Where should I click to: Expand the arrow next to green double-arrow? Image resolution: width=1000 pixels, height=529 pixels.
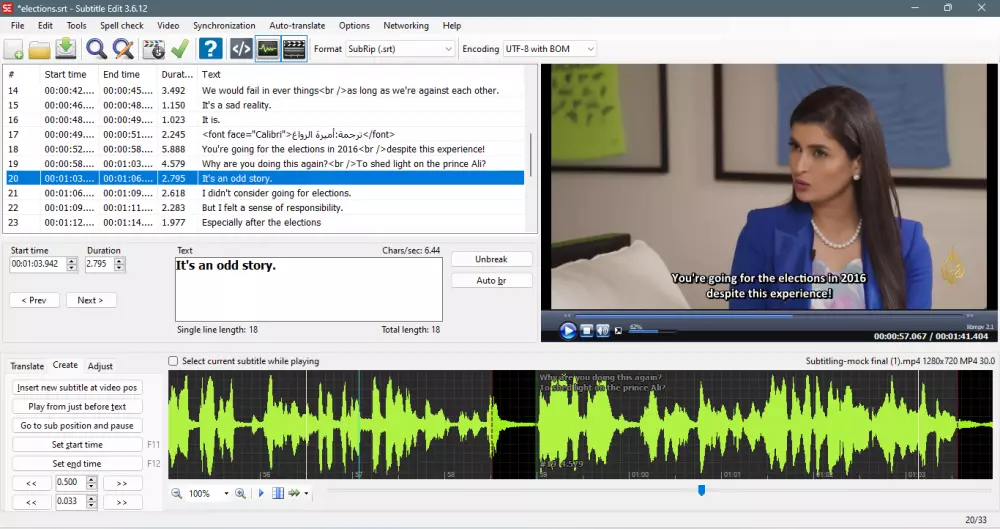306,494
